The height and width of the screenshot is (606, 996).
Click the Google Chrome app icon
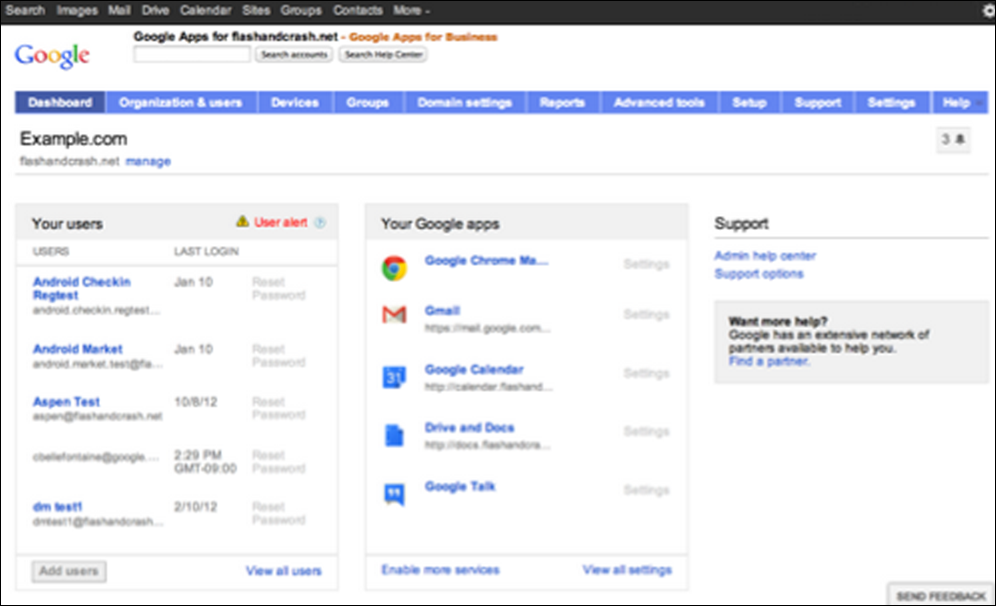point(394,268)
